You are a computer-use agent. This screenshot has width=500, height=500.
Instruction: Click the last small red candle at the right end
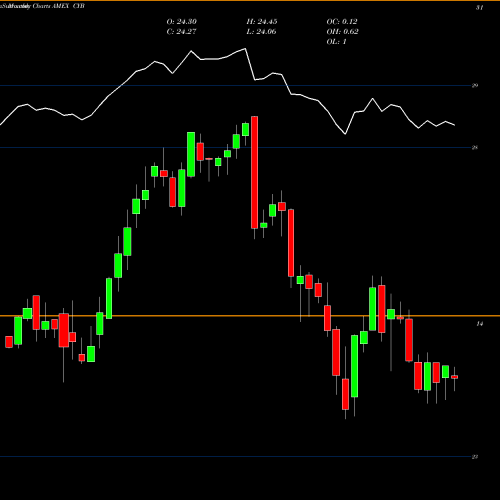[454, 377]
